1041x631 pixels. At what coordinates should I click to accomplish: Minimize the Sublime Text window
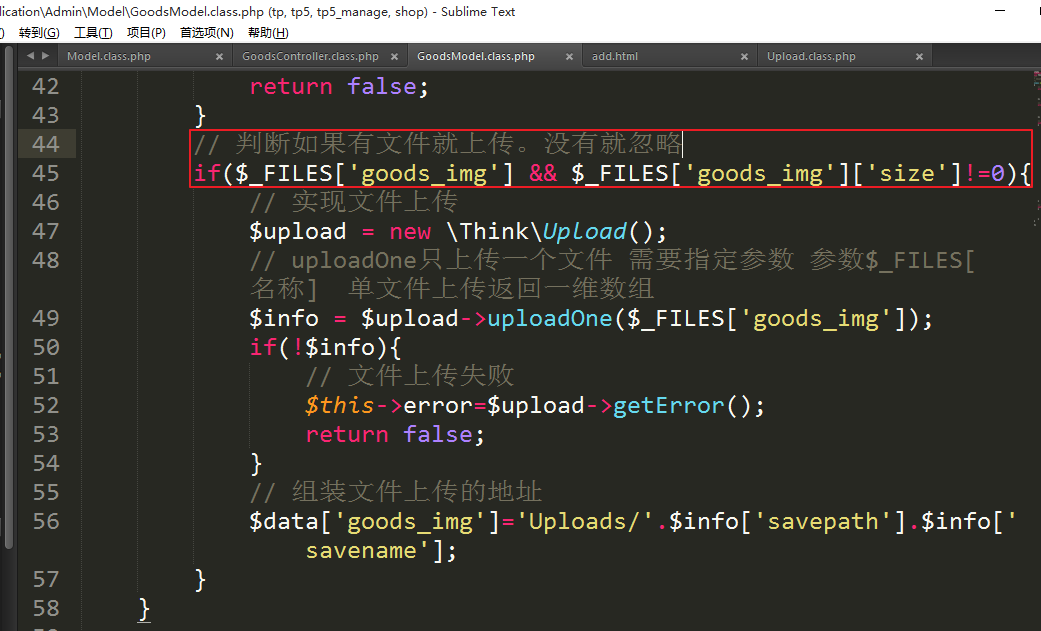coord(1000,11)
